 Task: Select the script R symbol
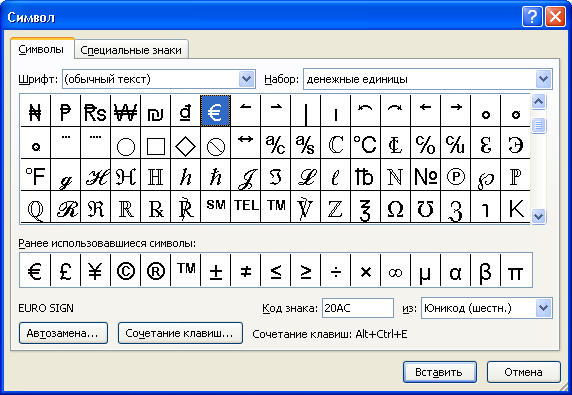click(x=65, y=206)
